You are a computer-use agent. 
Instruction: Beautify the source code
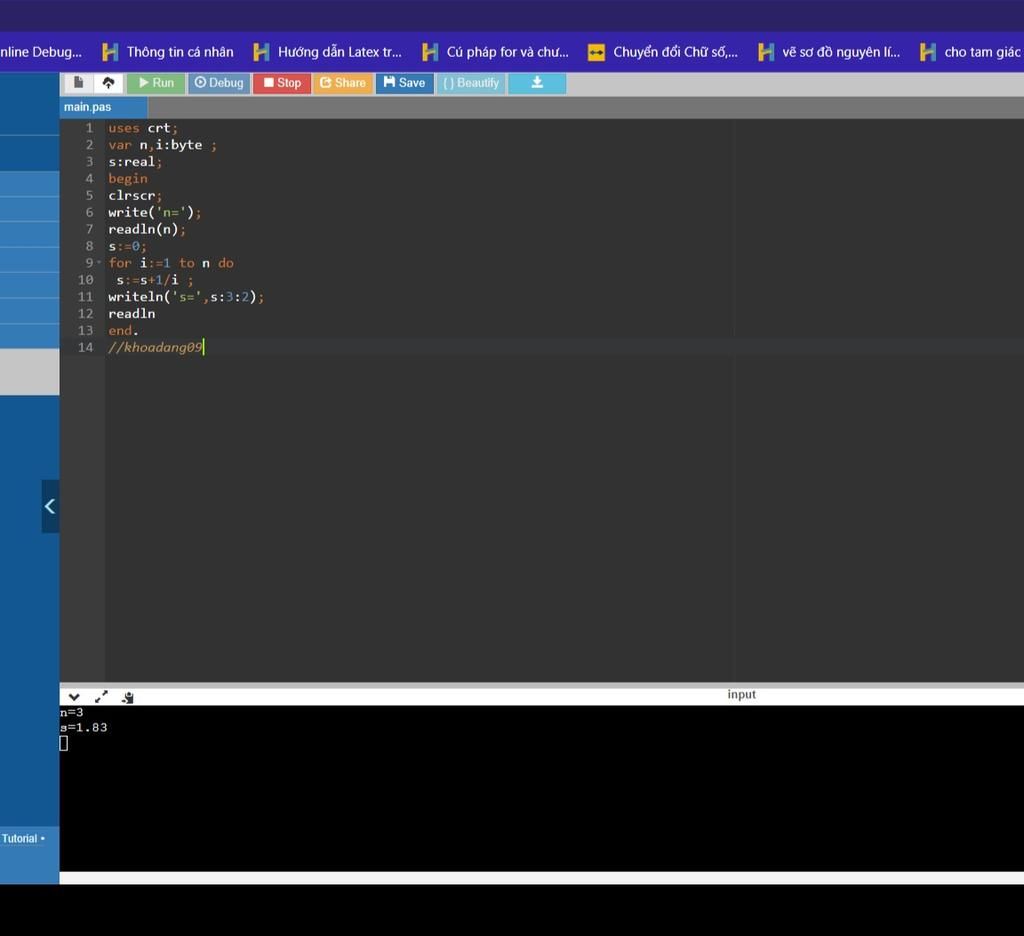tap(471, 83)
